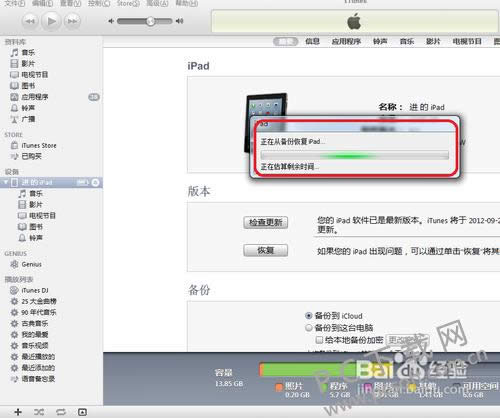Open the 古典音乐 smart playlist
500x418 pixels.
point(35,324)
